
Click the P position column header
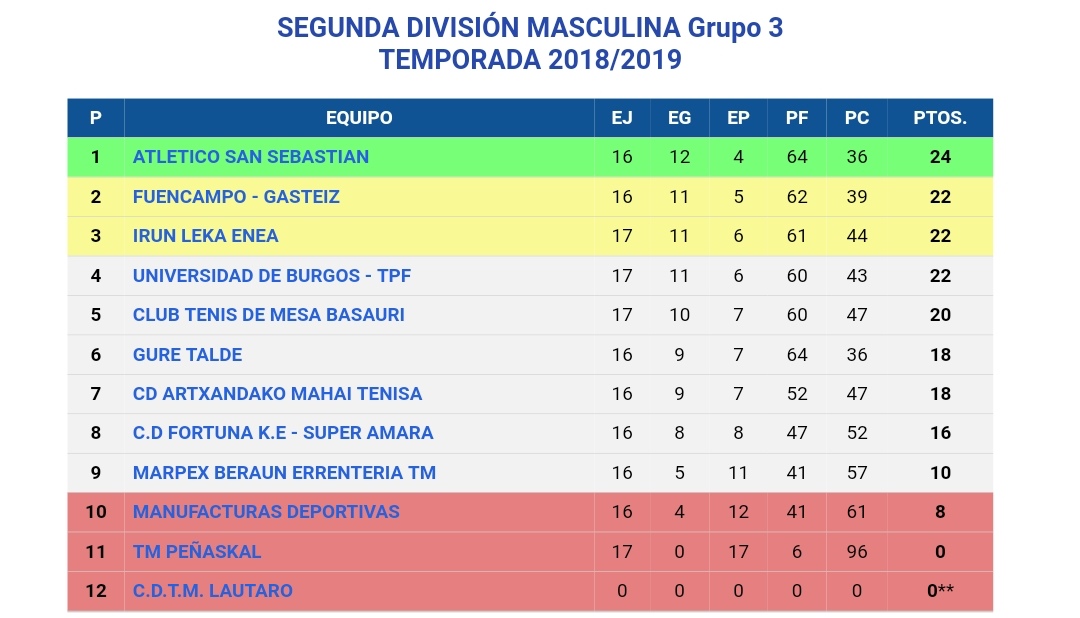96,118
